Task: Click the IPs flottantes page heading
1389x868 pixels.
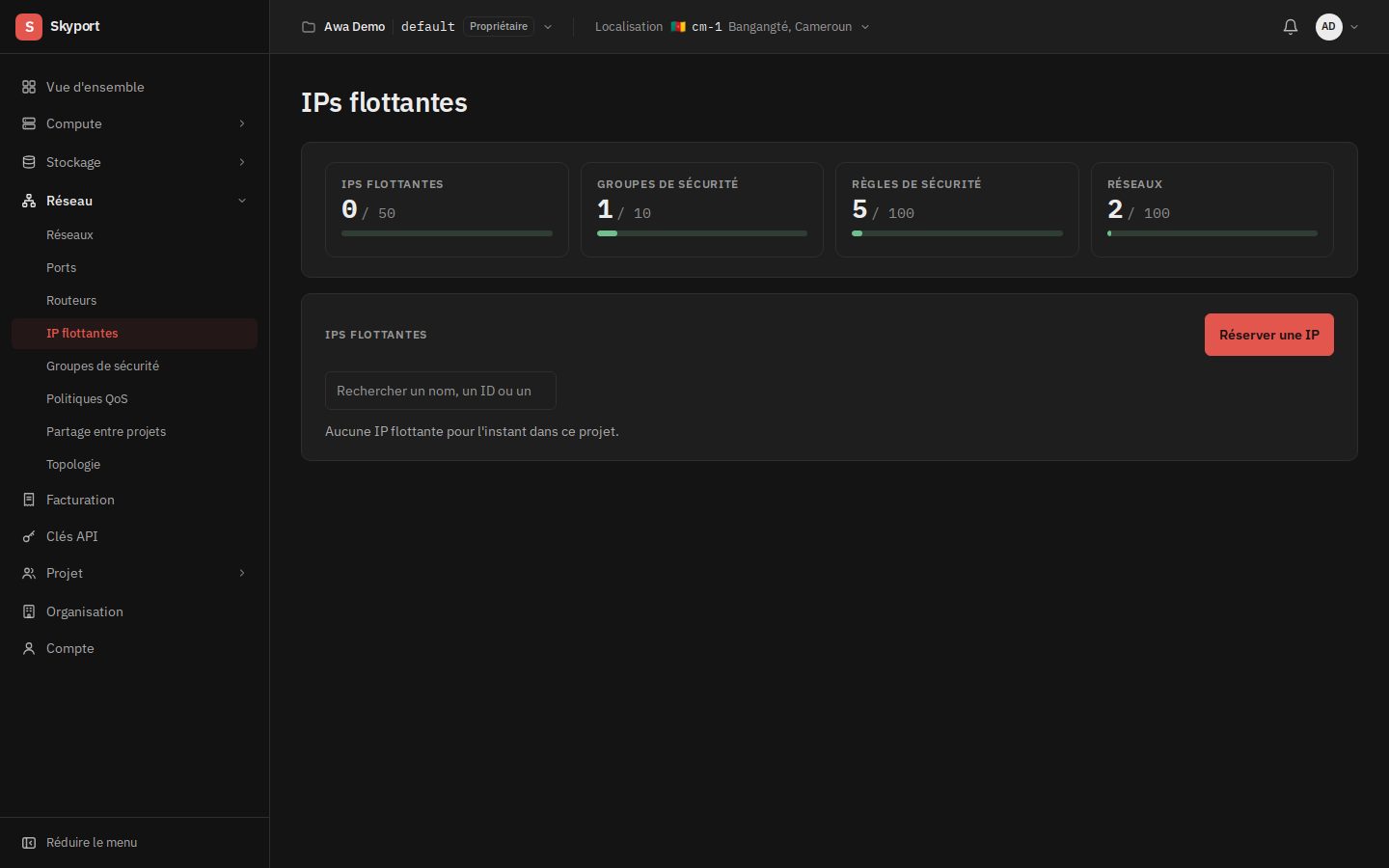Action: coord(384,102)
